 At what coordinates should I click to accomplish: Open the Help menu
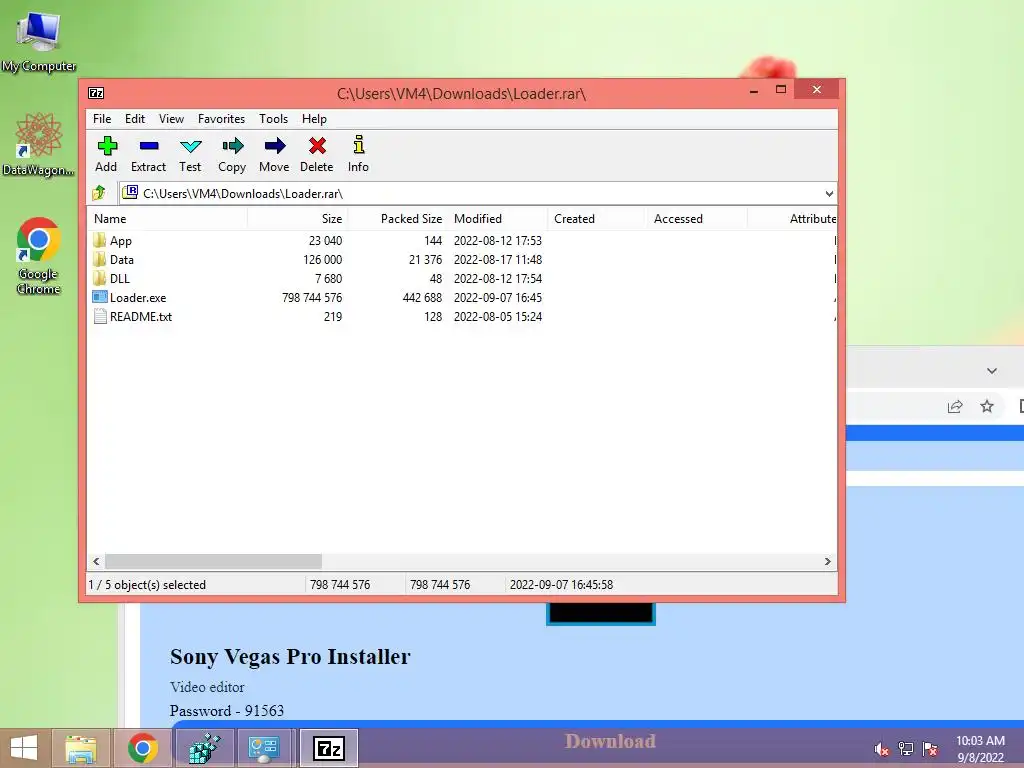[314, 119]
